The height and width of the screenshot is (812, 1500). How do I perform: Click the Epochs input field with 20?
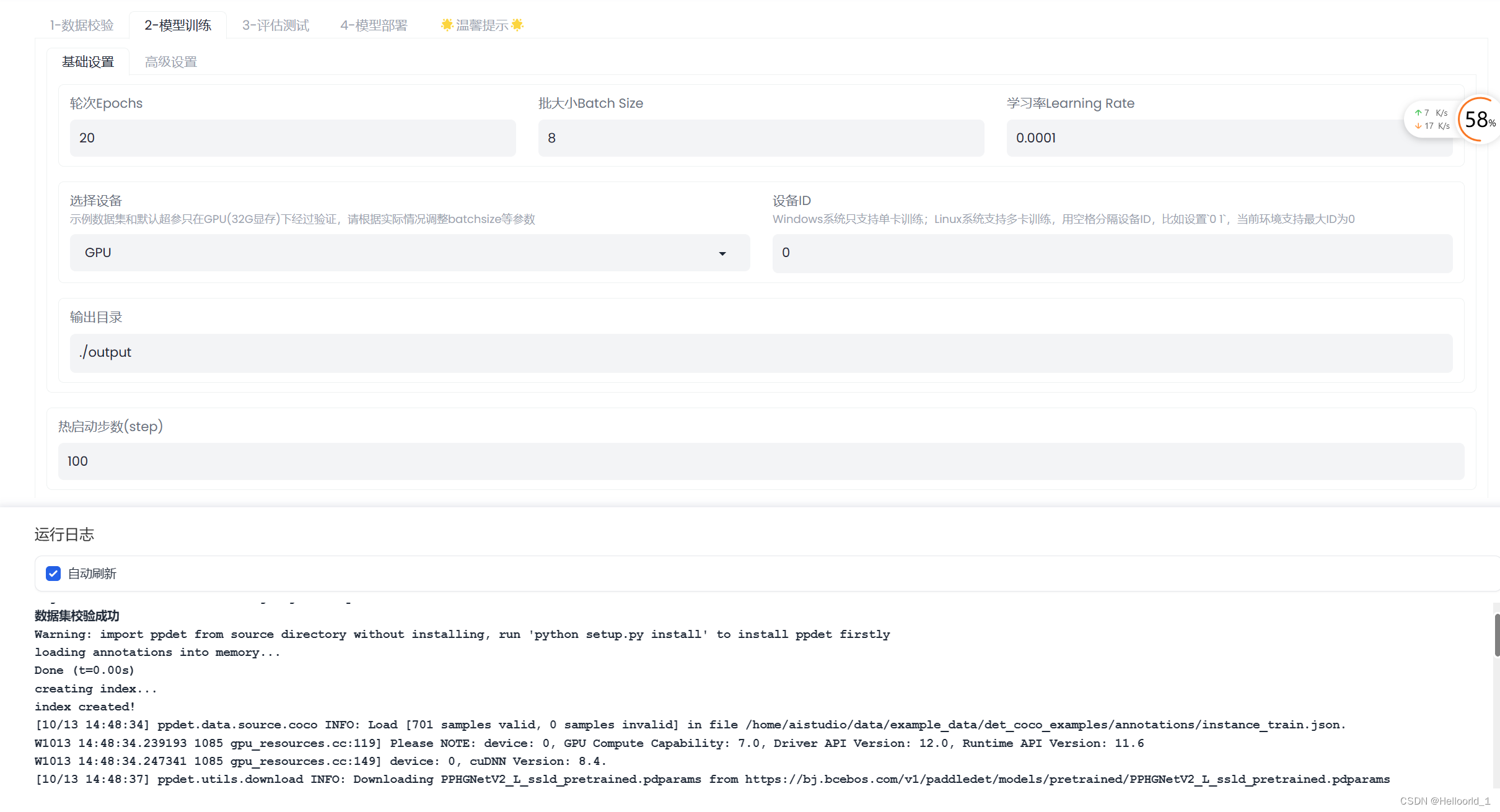click(292, 138)
